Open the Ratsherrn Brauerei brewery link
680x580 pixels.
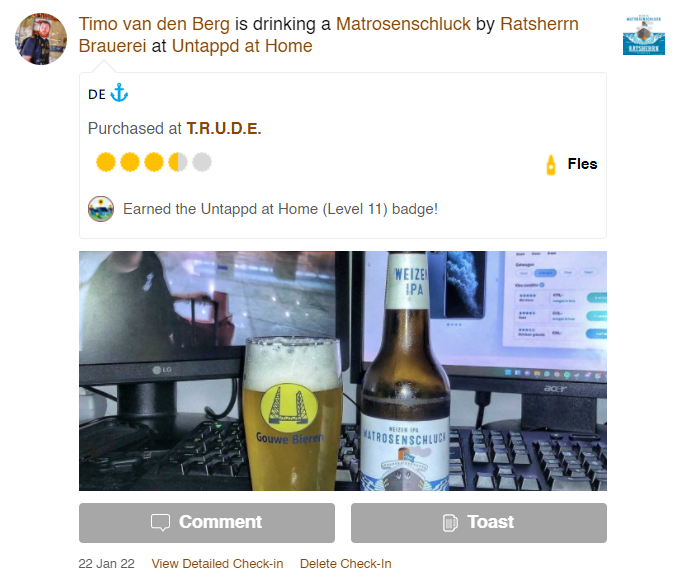[x=329, y=35]
